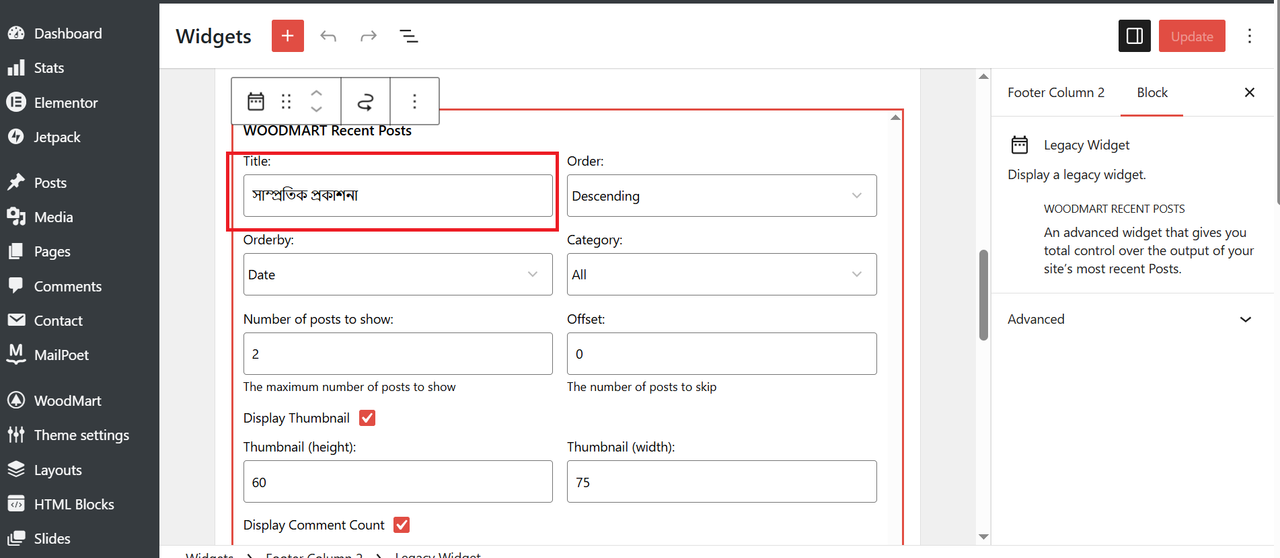Image resolution: width=1280 pixels, height=558 pixels.
Task: Uncheck the Display Thumbnail checkbox
Action: tap(367, 418)
